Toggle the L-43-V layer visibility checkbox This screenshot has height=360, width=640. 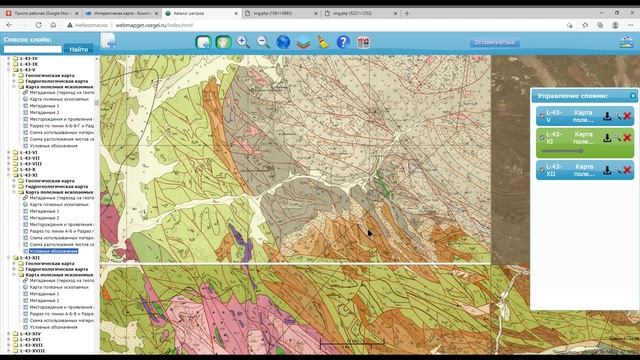coord(542,116)
